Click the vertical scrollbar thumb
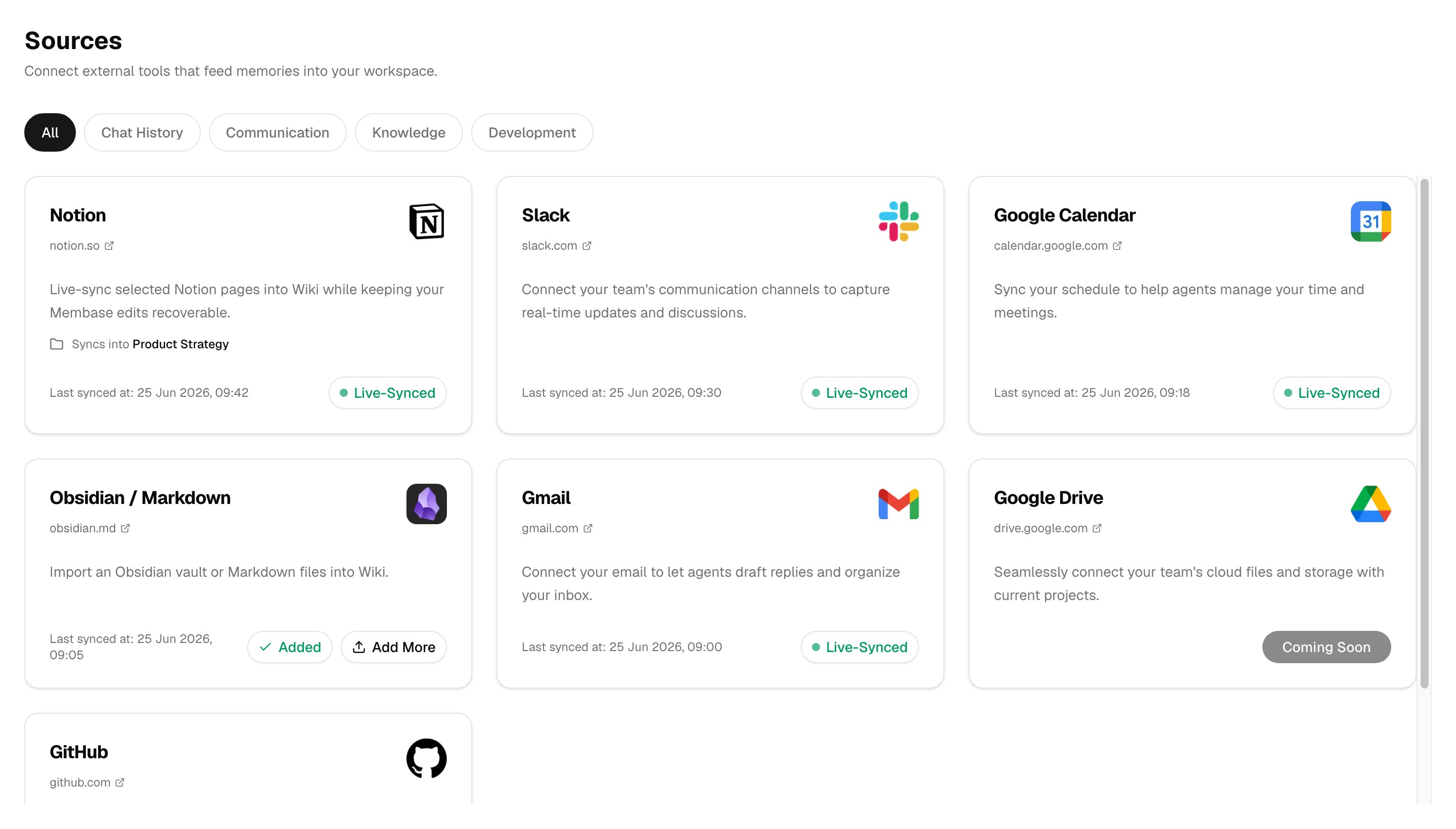The height and width of the screenshot is (829, 1456). pyautogui.click(x=1424, y=434)
